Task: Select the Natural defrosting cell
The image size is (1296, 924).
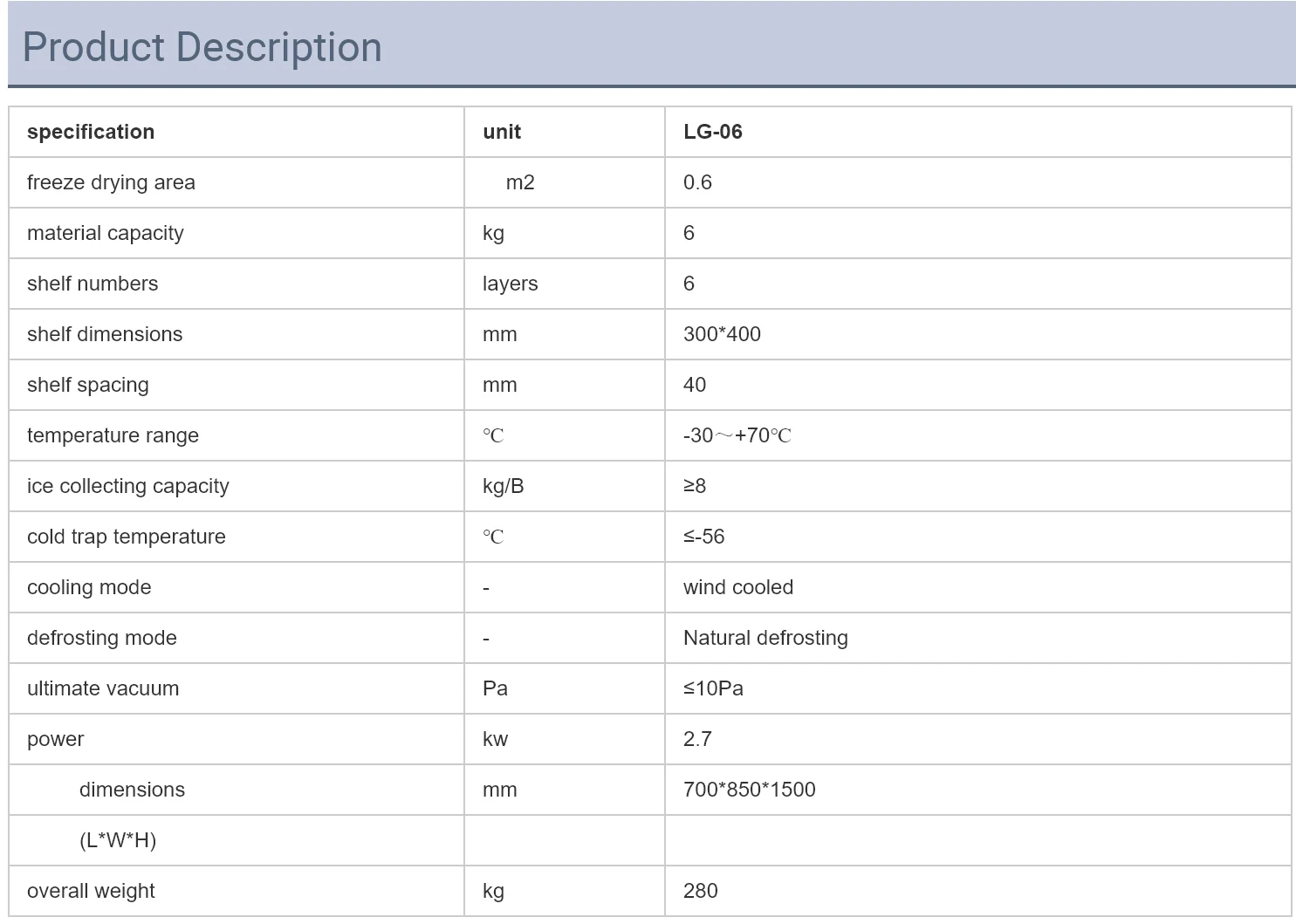Action: coord(765,638)
